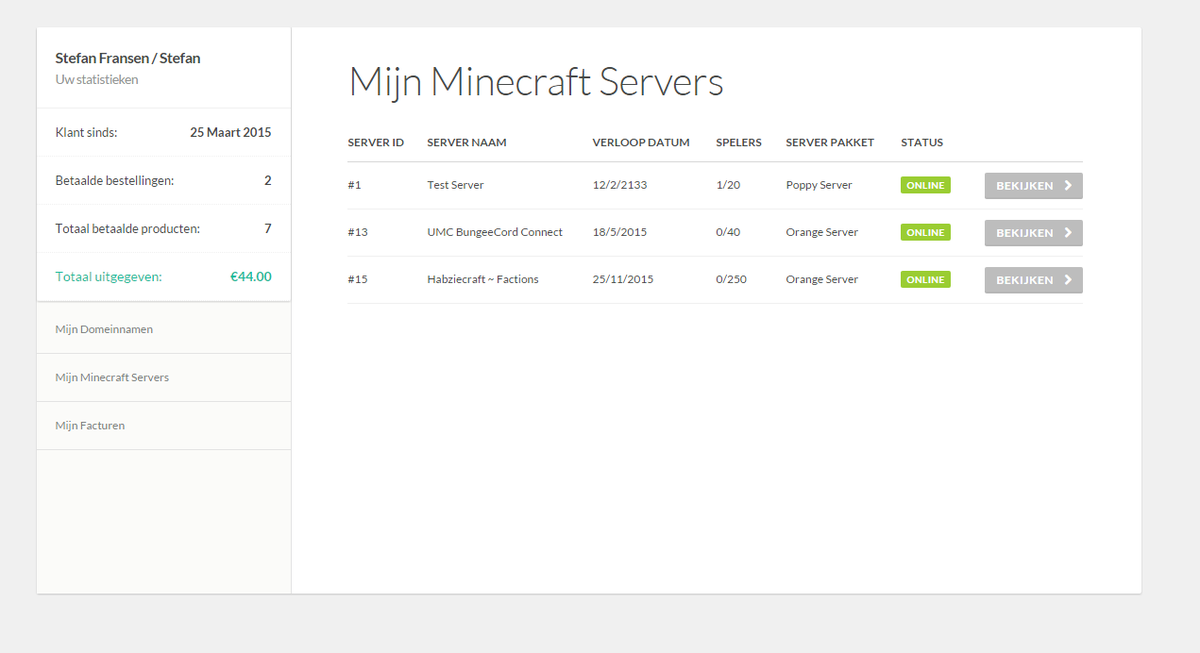Click the VERLOOP DATUM column header
Viewport: 1200px width, 653px height.
coord(641,142)
